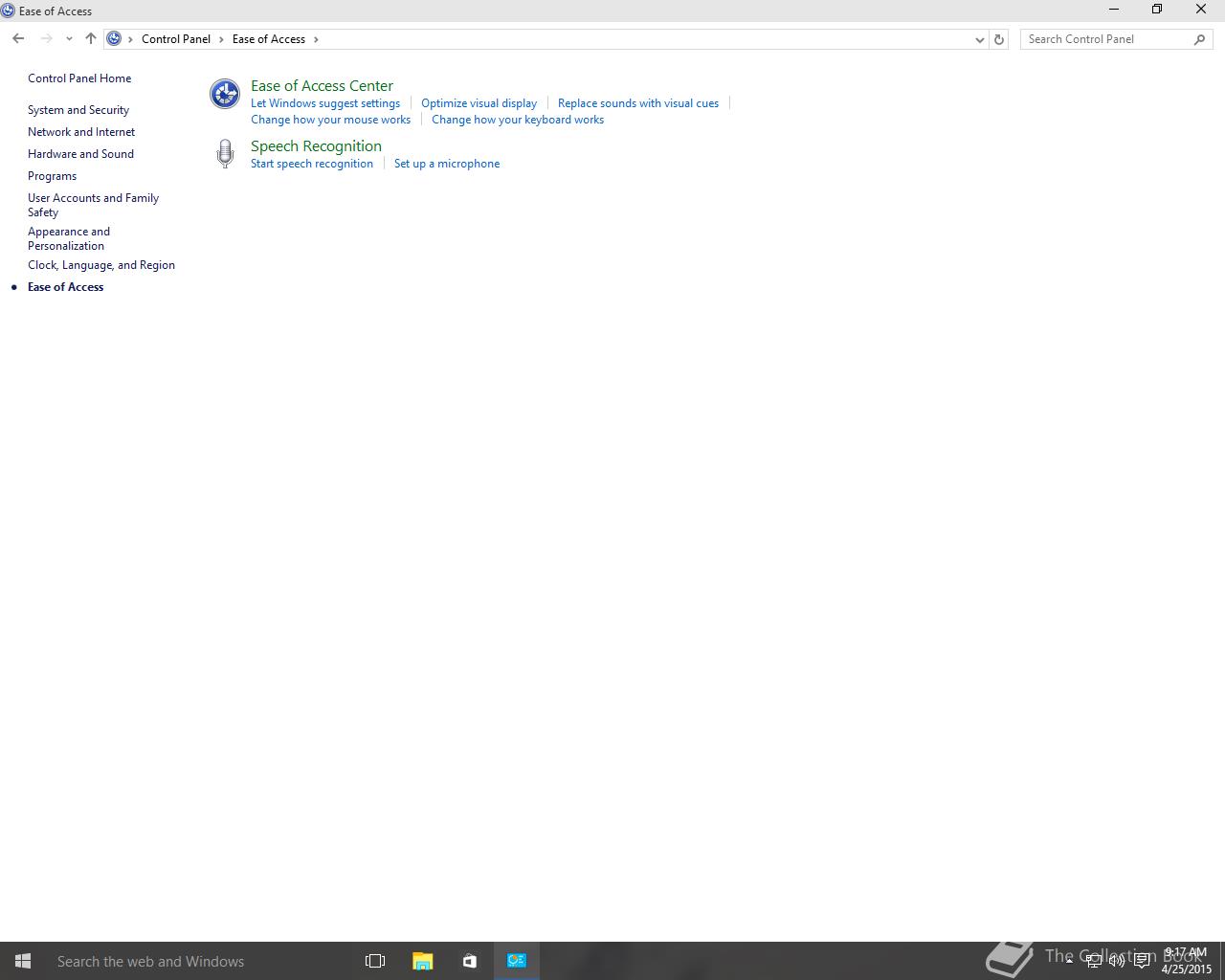Click the Ease of Access breadcrumb
The width and height of the screenshot is (1225, 980).
(269, 39)
